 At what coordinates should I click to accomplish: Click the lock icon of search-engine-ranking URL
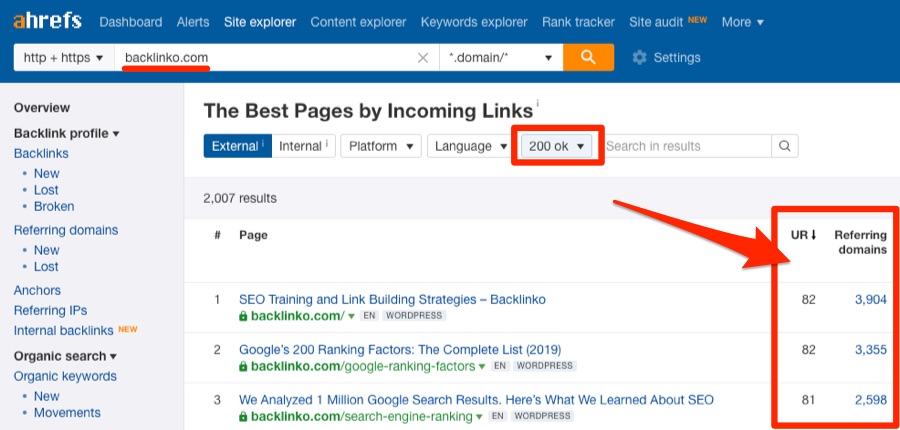(243, 416)
